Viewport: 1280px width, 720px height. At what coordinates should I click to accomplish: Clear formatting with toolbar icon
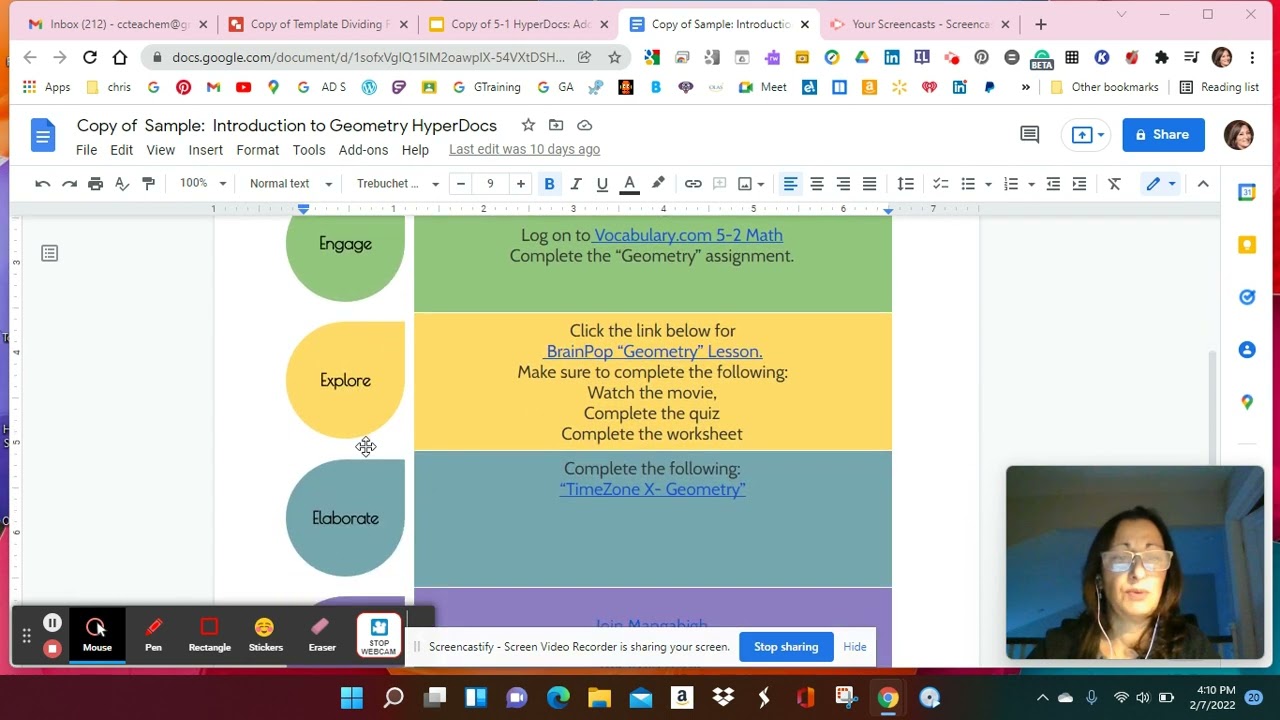pos(1114,184)
